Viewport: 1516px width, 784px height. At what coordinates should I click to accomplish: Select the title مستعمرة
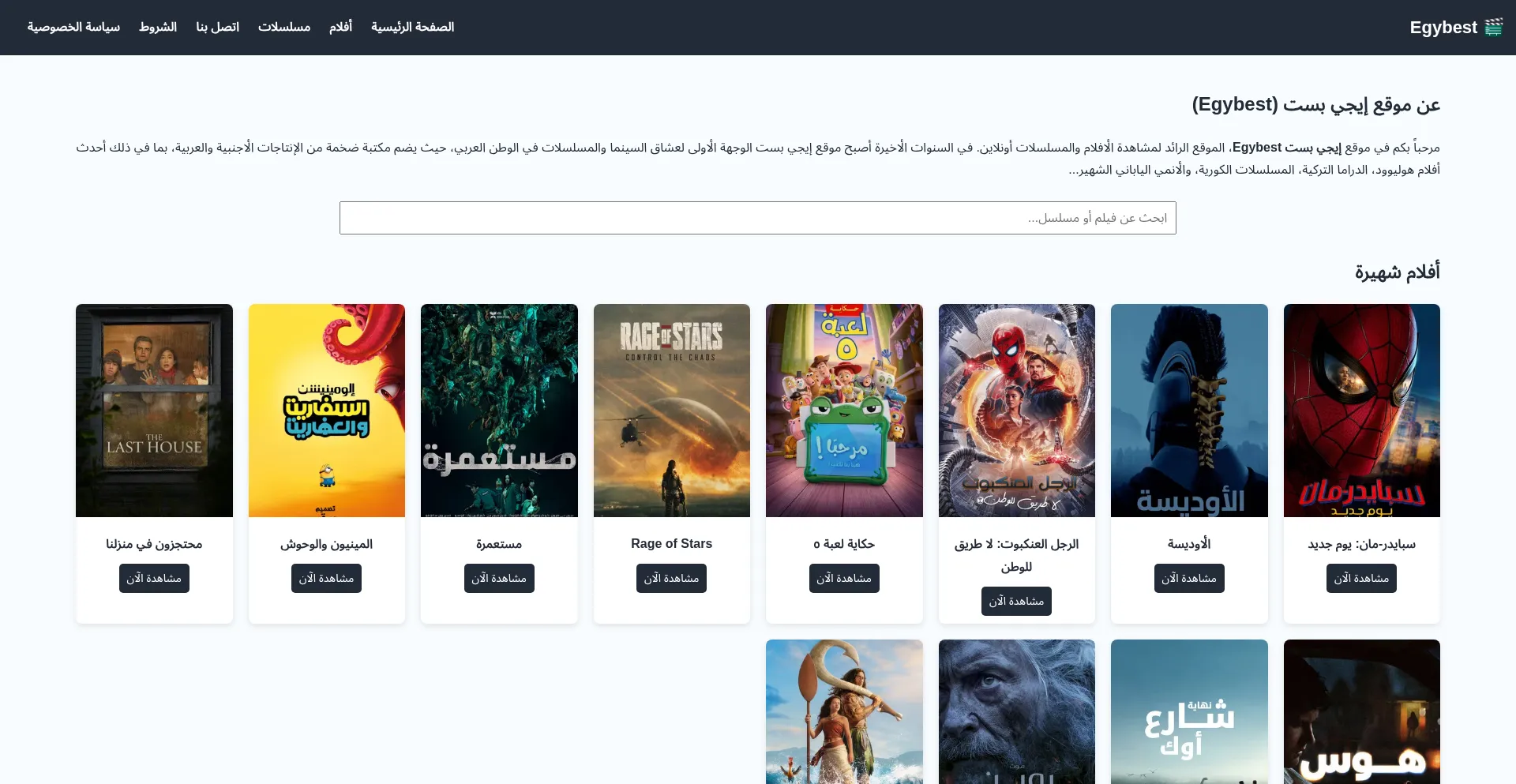coord(499,544)
